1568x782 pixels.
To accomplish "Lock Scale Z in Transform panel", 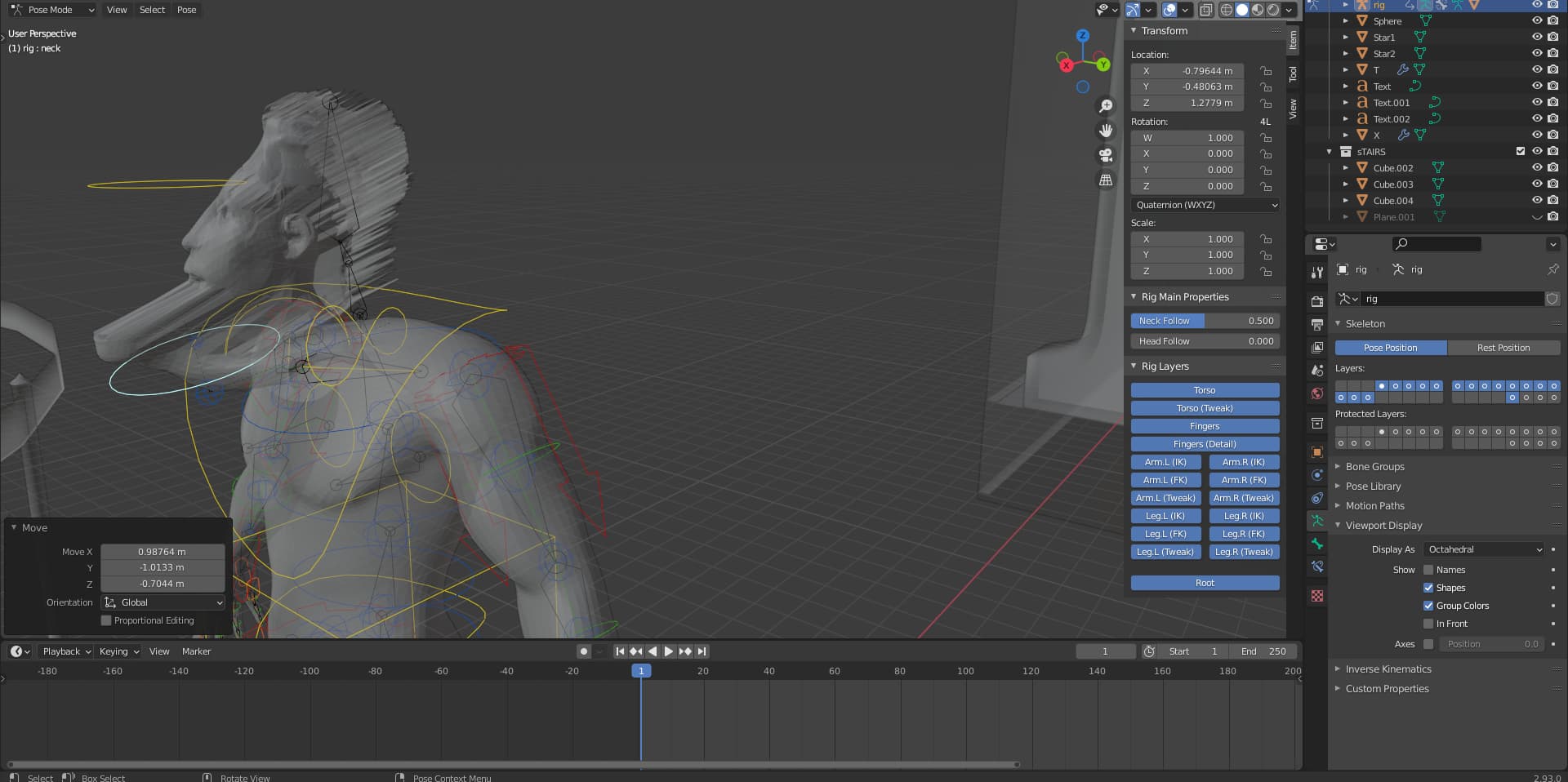I will tap(1265, 271).
